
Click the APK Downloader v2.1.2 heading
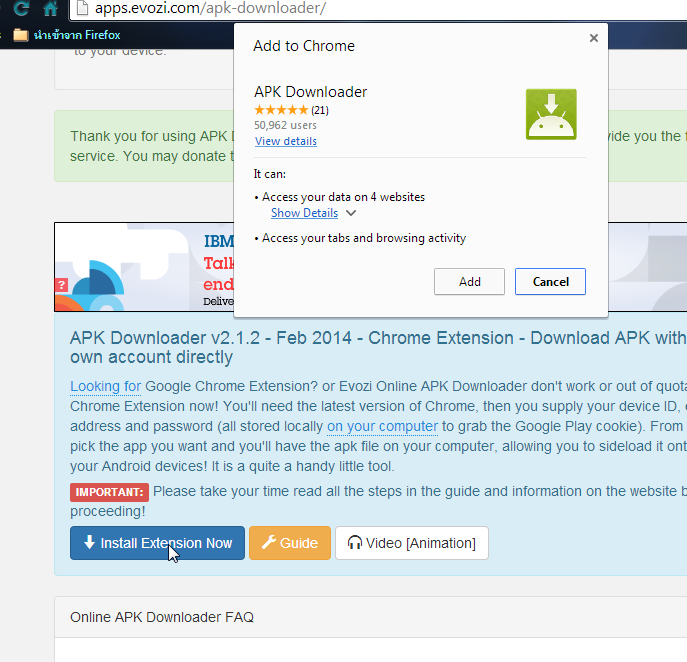point(378,347)
